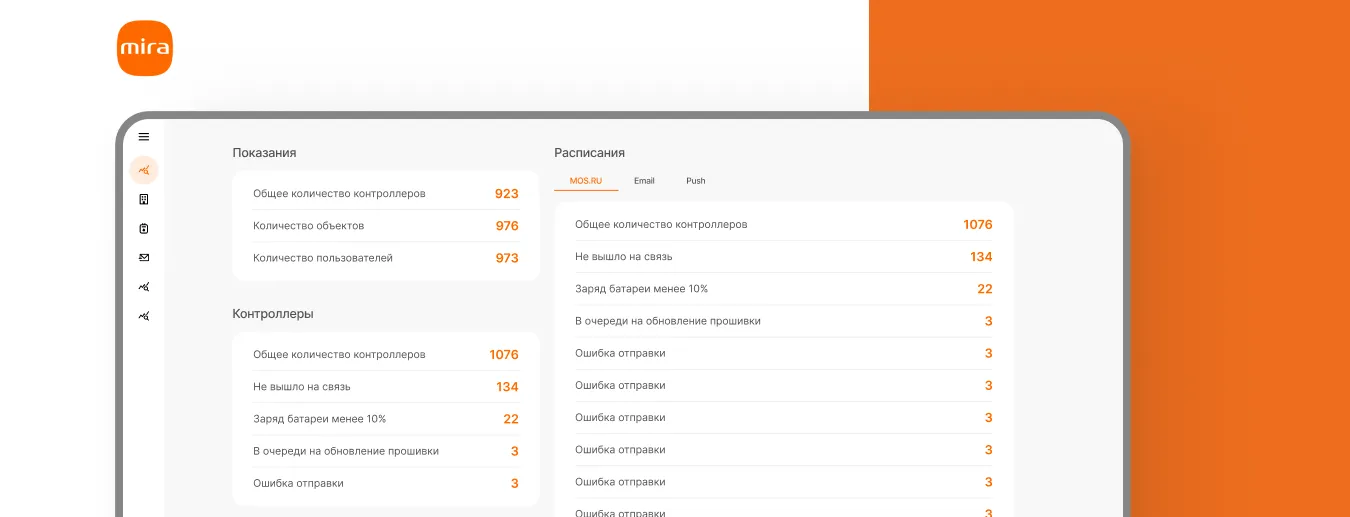This screenshot has width=1350, height=517.
Task: Switch to the Email tab
Action: click(644, 181)
